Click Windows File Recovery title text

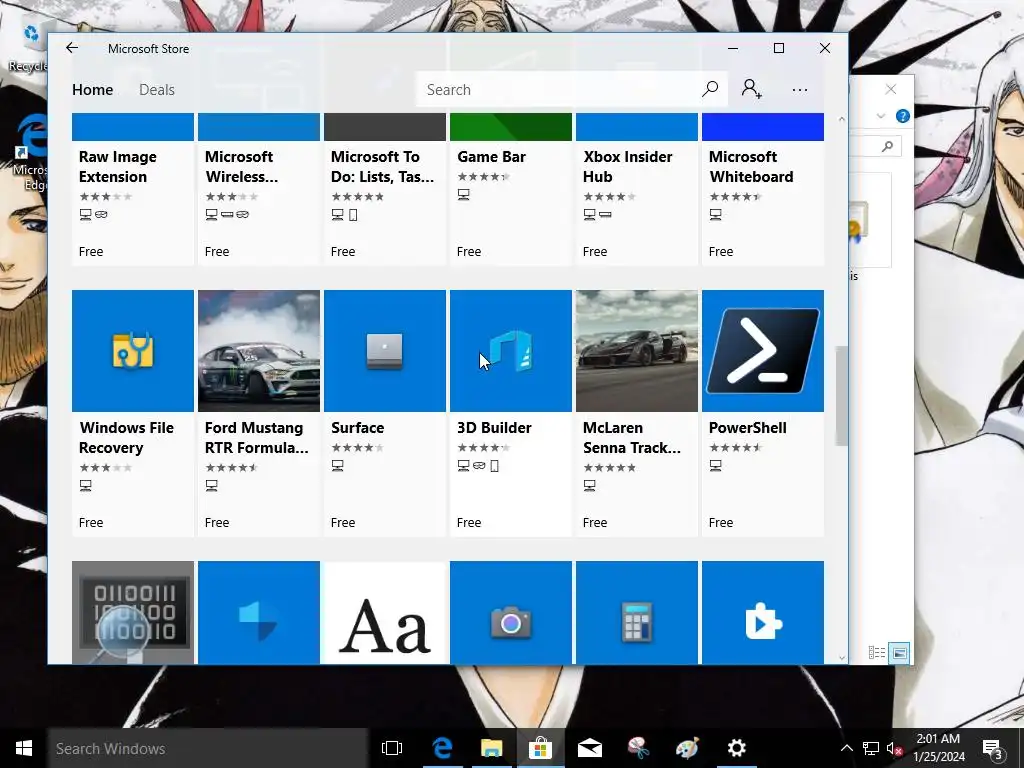126,438
